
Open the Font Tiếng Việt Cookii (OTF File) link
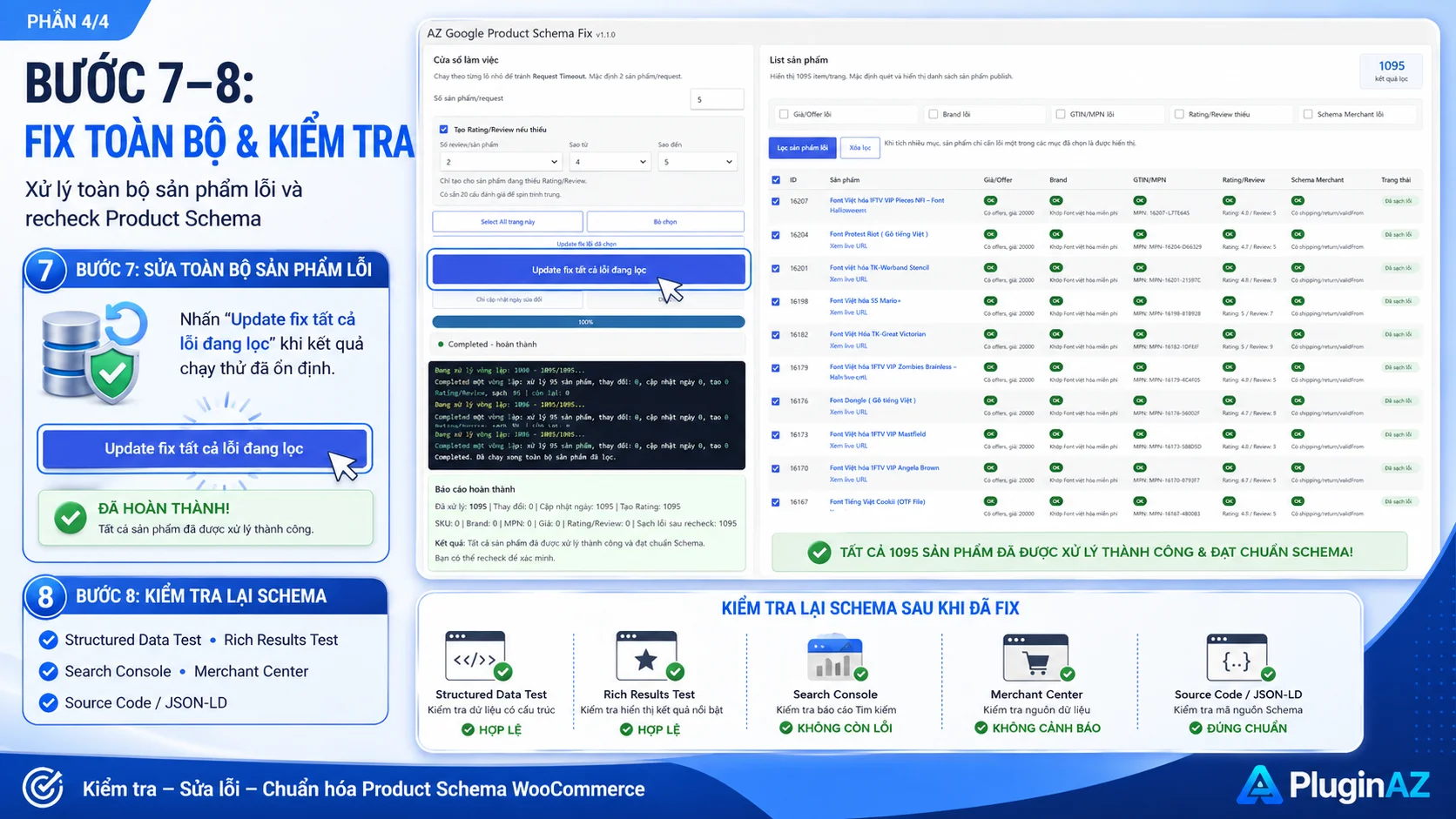pos(877,502)
